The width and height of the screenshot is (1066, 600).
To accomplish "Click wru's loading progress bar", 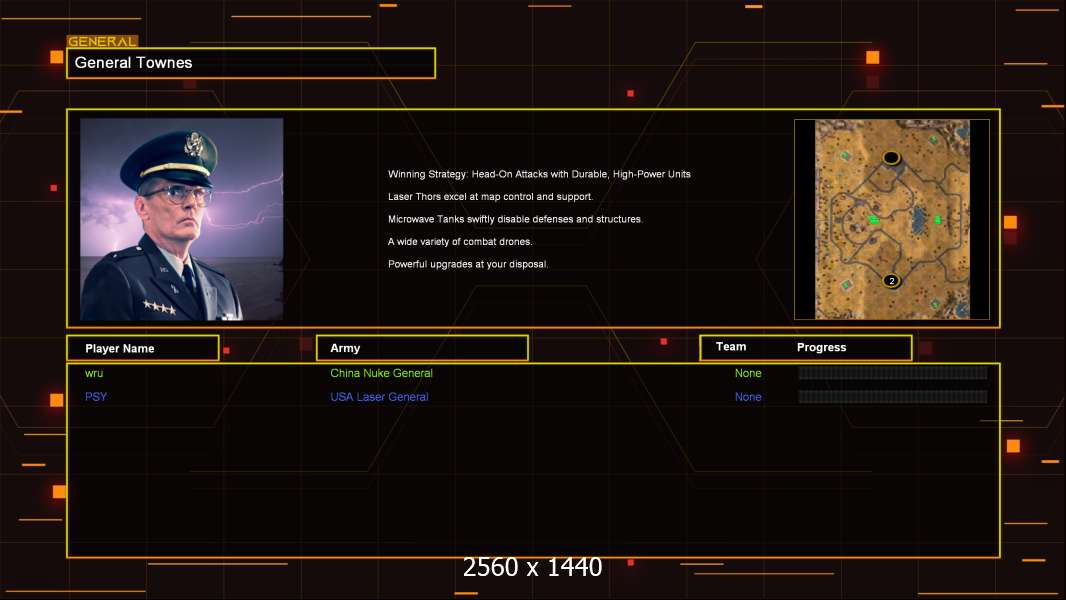I will click(892, 373).
